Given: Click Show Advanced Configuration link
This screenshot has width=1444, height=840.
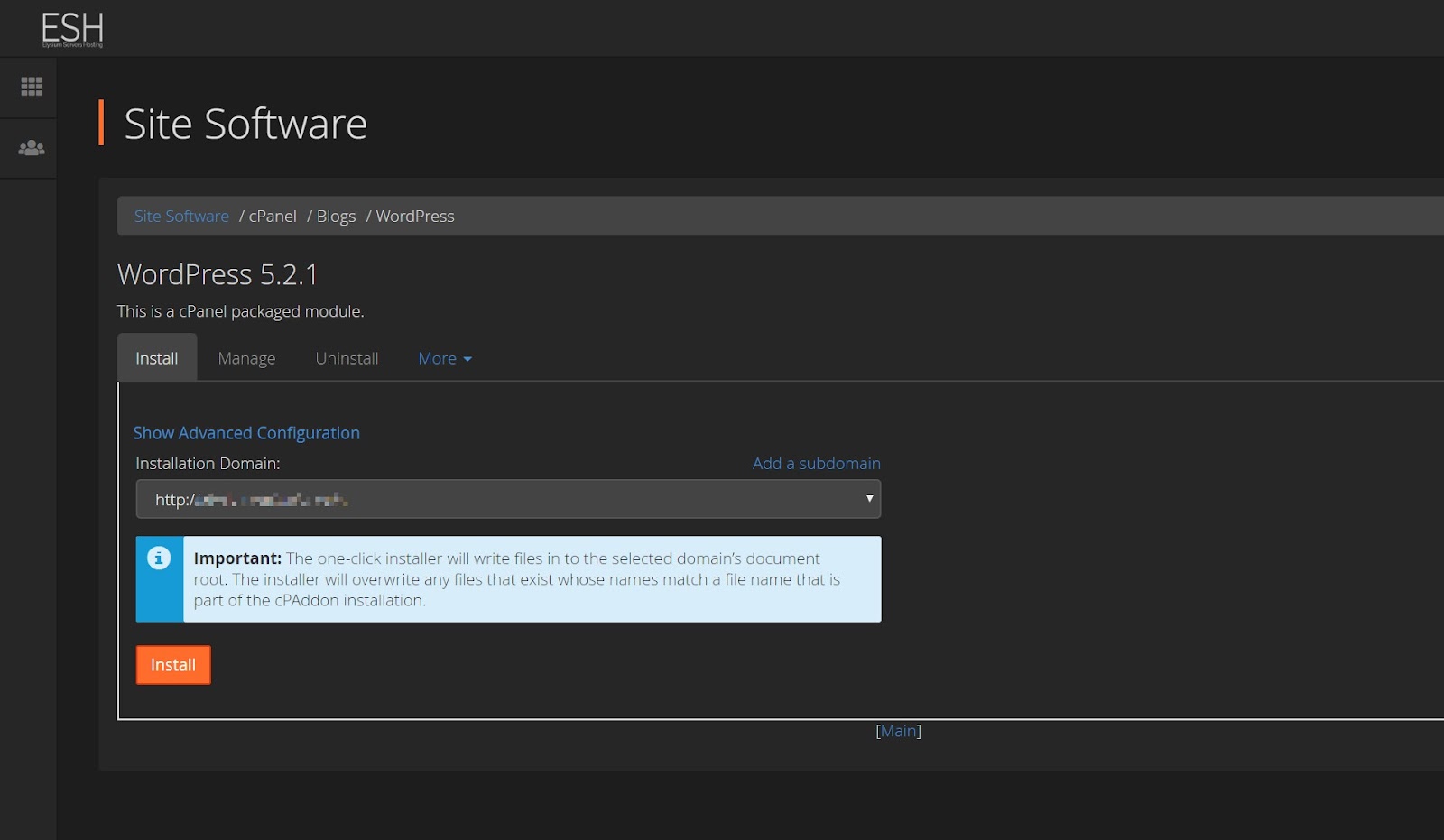Looking at the screenshot, I should pos(246,433).
